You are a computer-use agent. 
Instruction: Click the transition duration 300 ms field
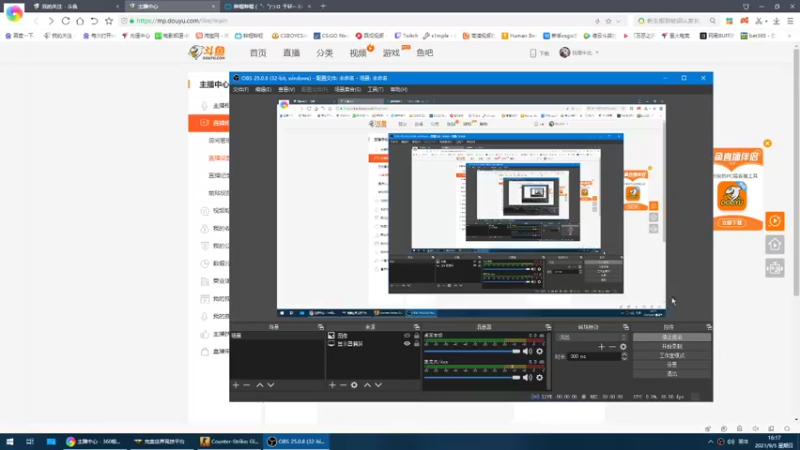point(594,356)
